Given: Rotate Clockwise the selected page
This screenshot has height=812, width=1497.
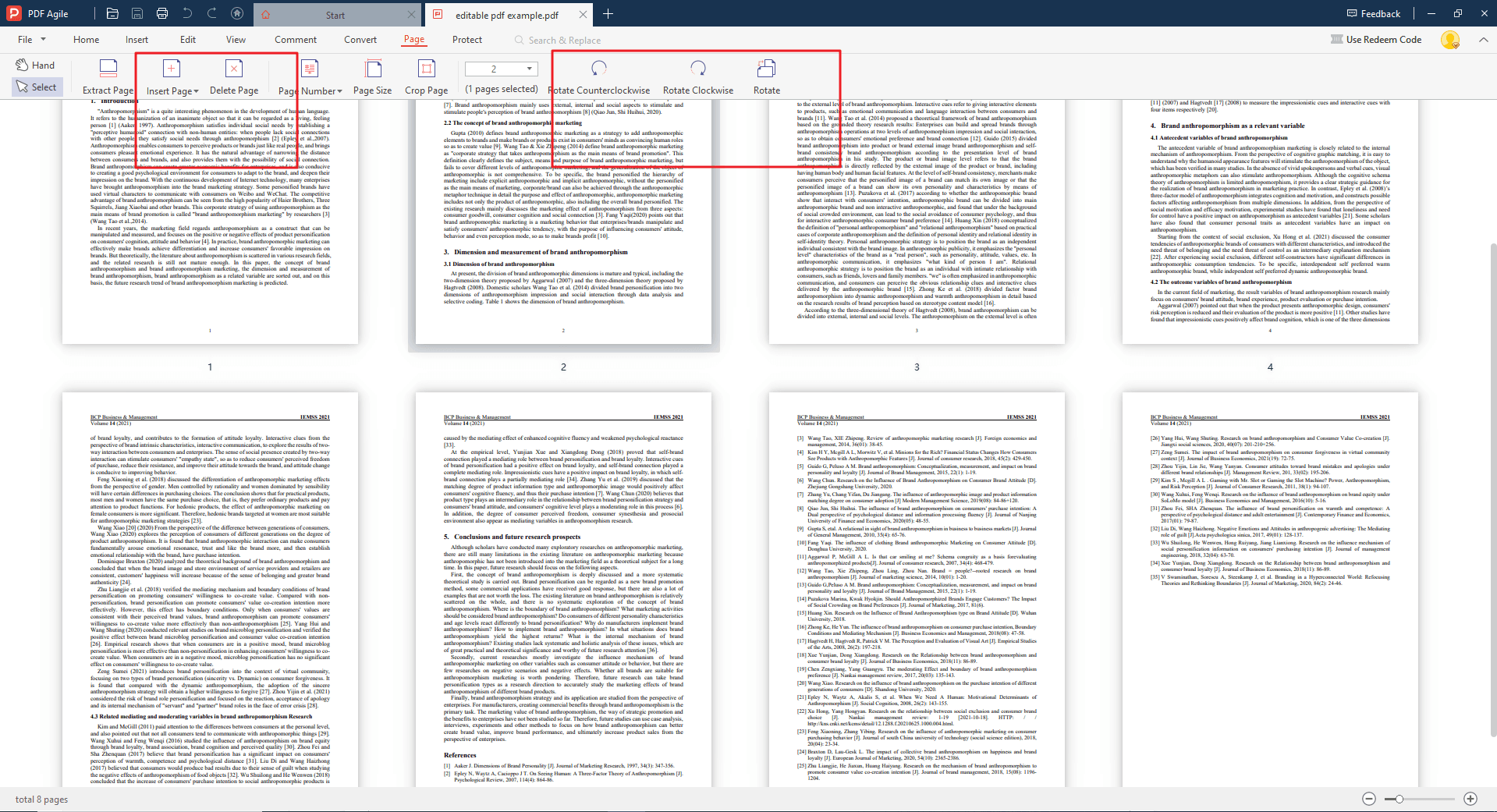Looking at the screenshot, I should click(x=698, y=76).
